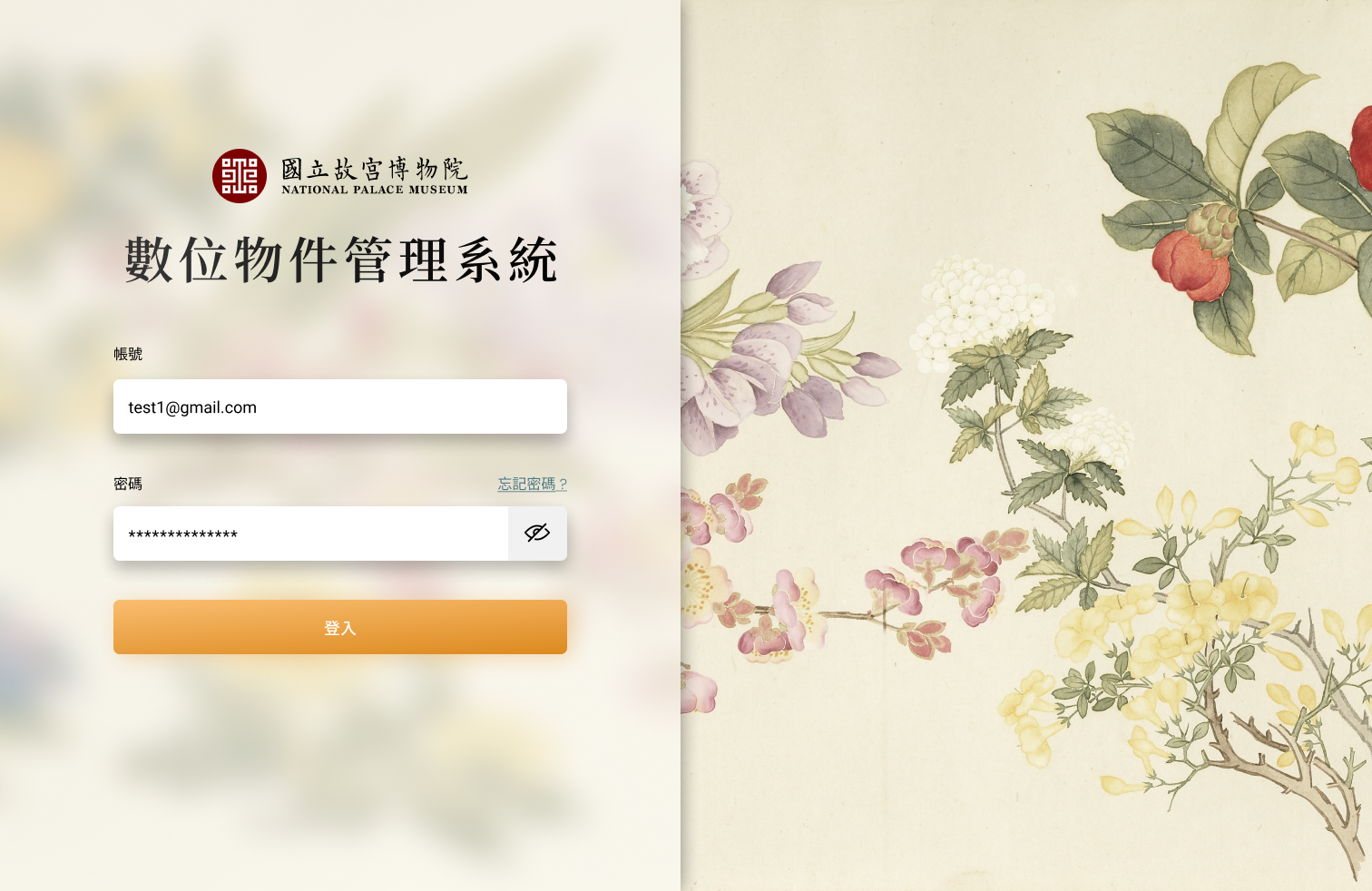Screen dimensions: 1372x891
Task: Click the 帳號 field label
Action: 128,354
